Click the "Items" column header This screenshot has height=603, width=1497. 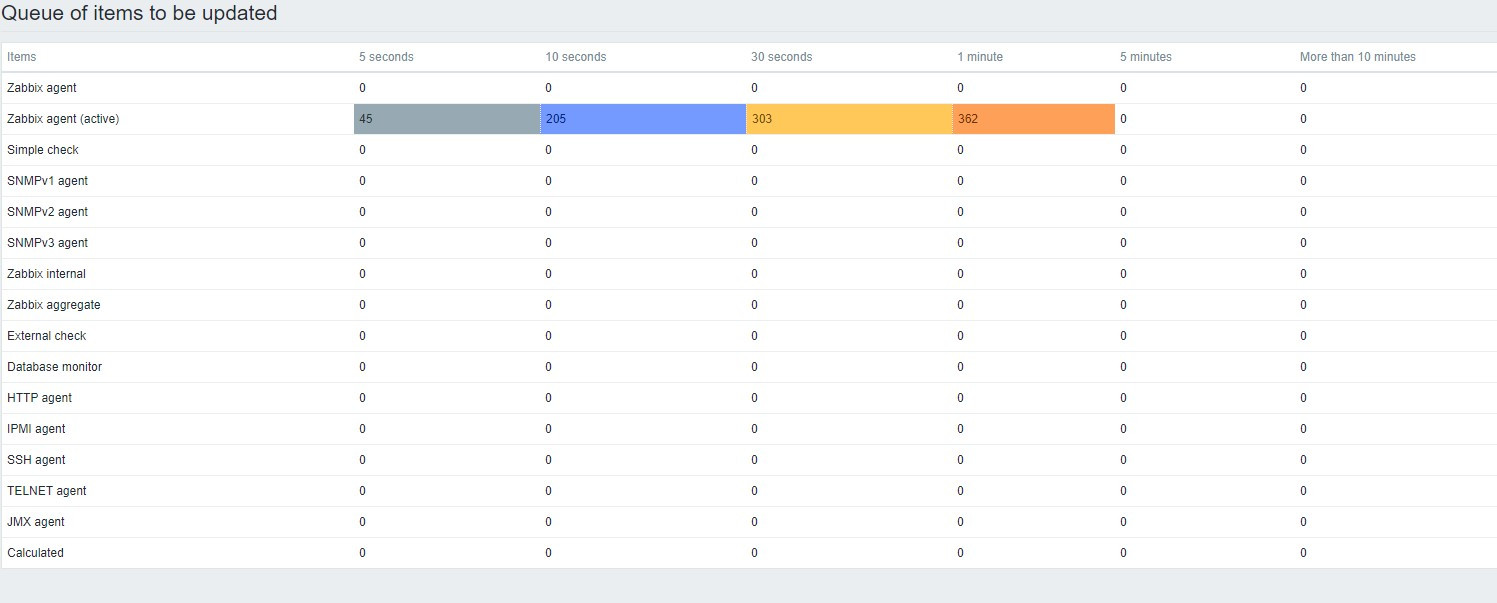(22, 57)
